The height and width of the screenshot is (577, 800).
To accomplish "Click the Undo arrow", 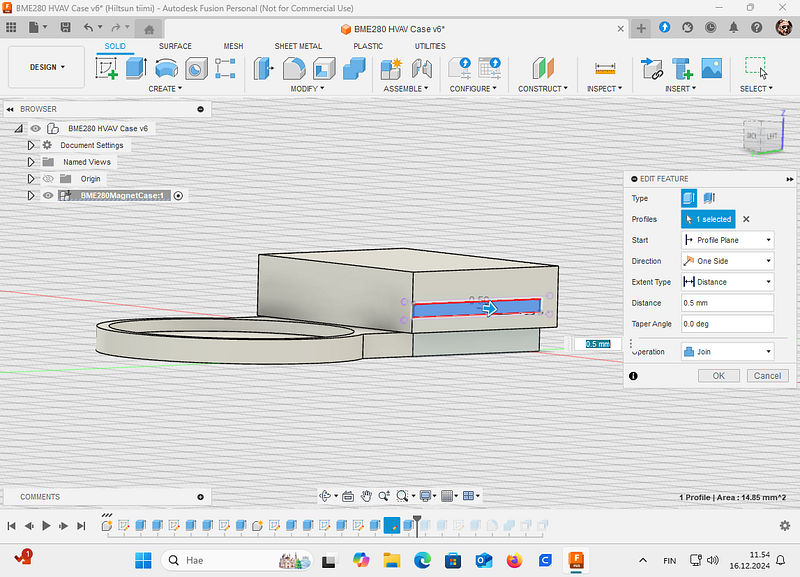I will click(x=88, y=28).
